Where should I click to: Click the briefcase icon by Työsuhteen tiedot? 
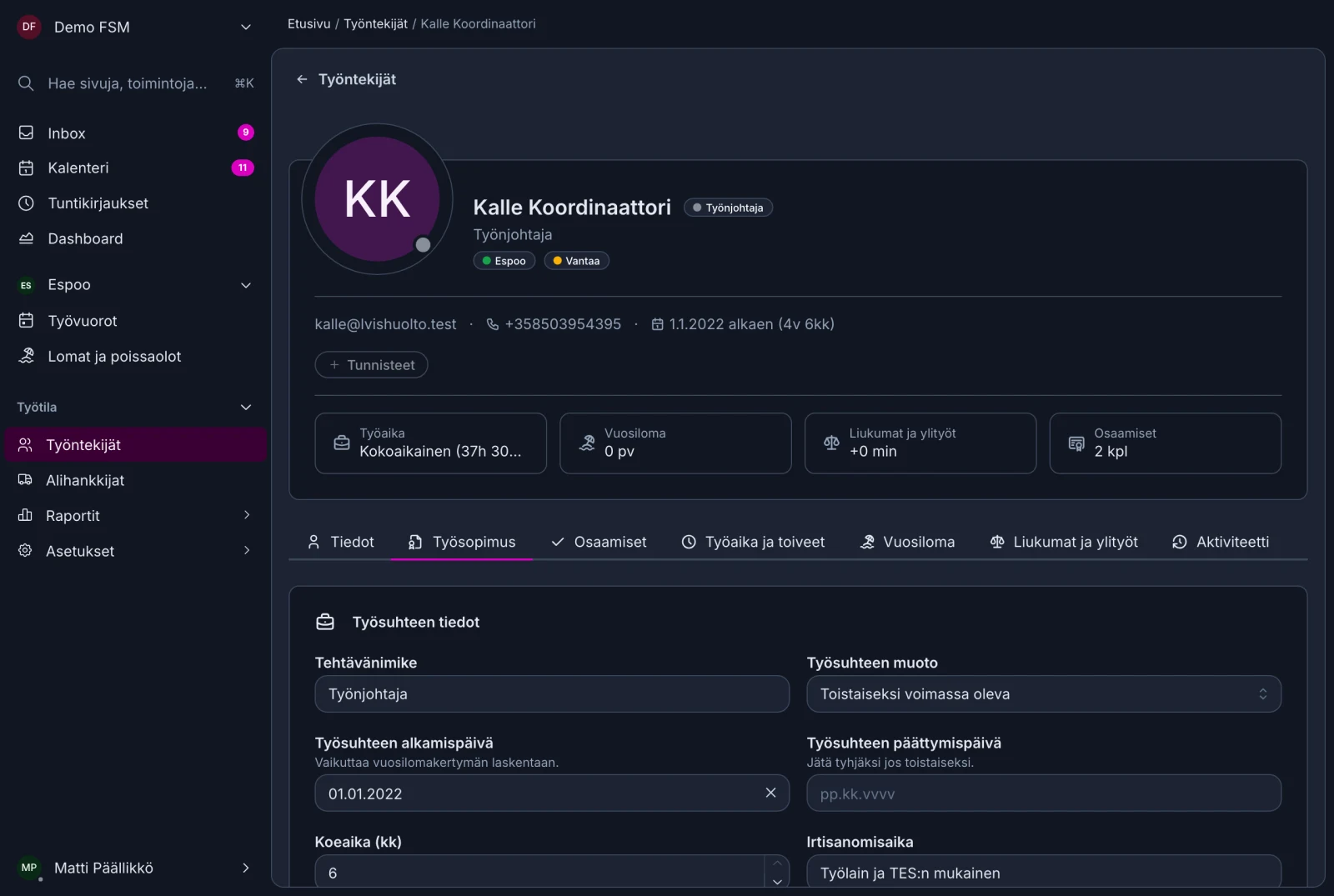tap(325, 622)
